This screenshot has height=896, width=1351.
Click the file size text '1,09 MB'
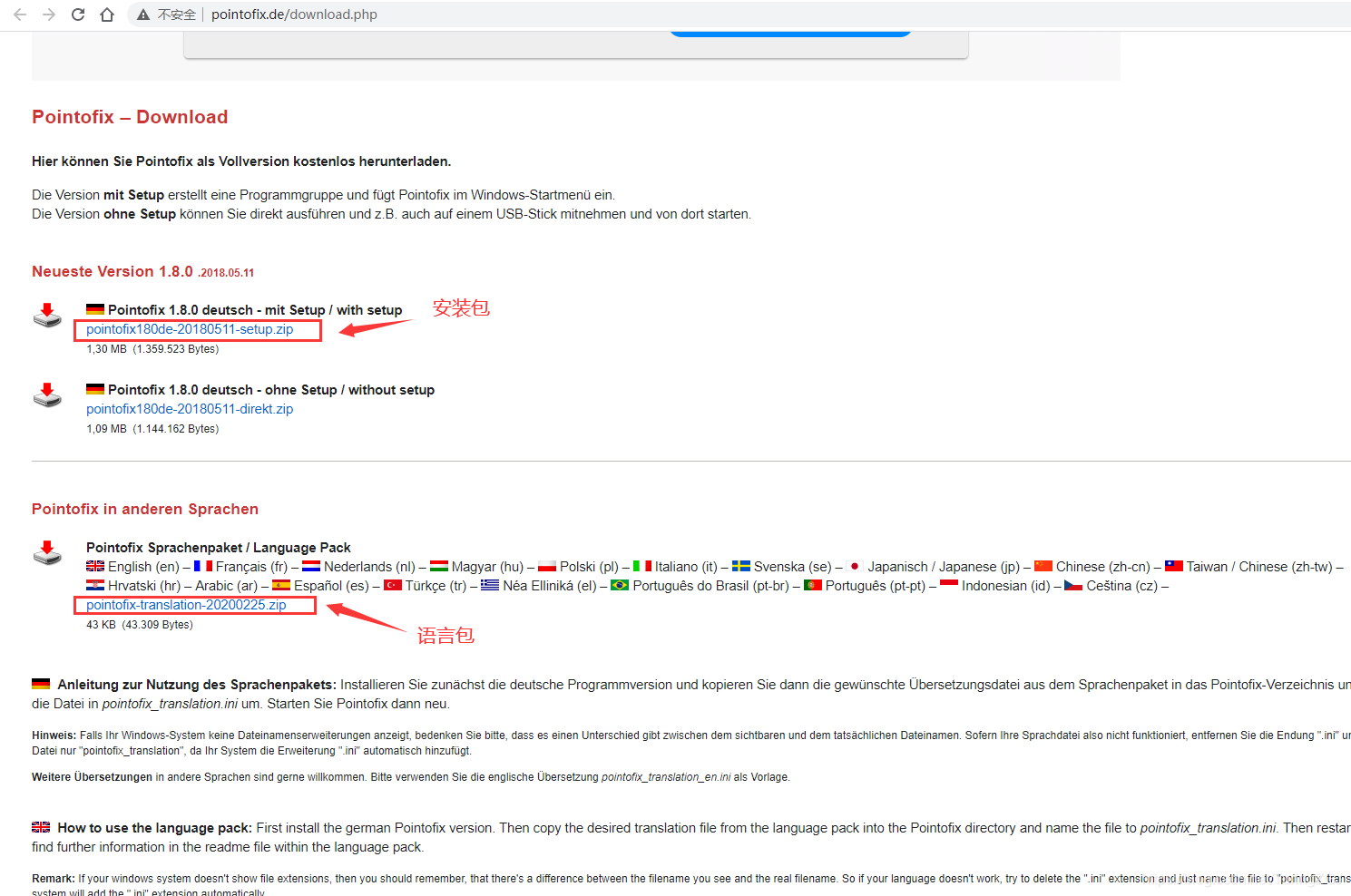(106, 429)
